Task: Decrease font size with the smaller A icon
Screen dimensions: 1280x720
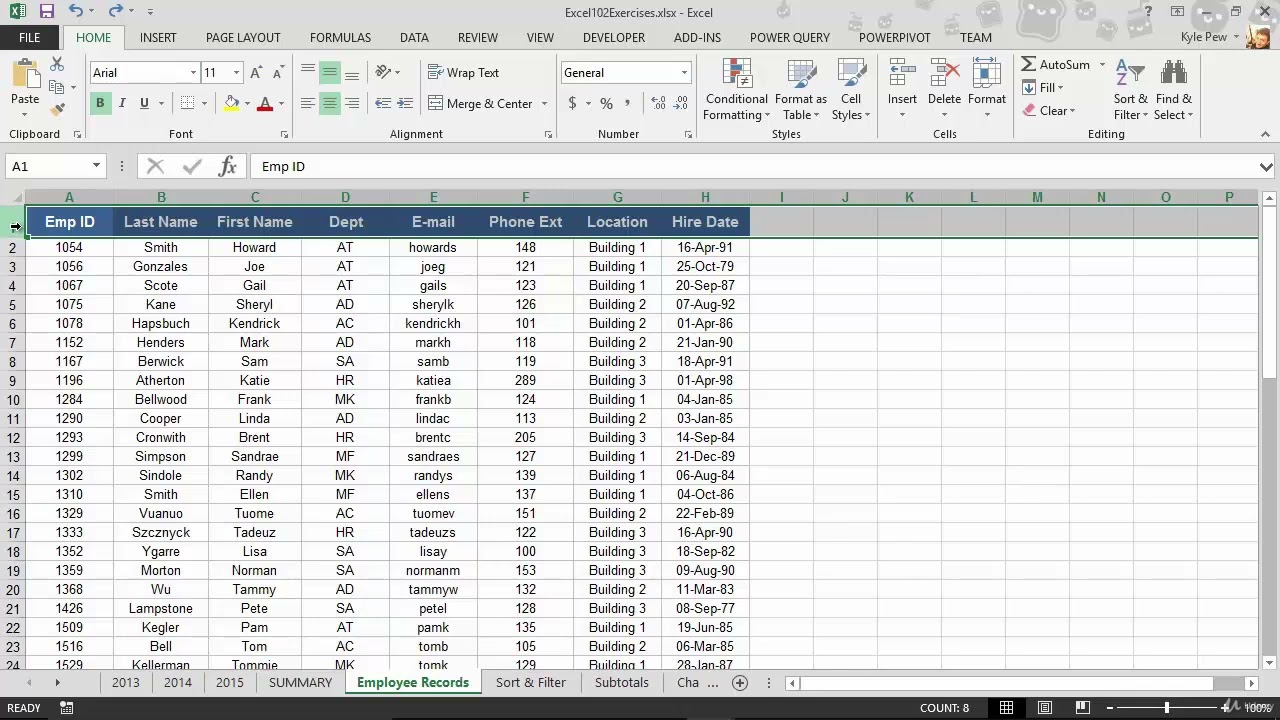Action: pos(279,72)
